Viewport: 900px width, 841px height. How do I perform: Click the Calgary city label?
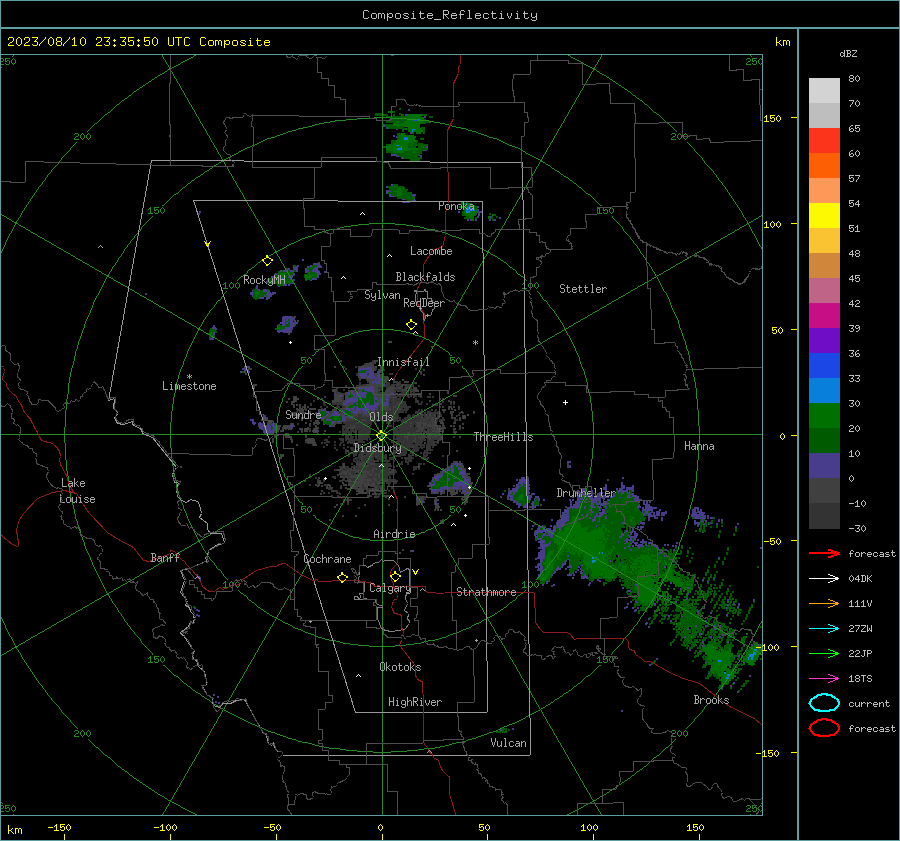point(390,588)
